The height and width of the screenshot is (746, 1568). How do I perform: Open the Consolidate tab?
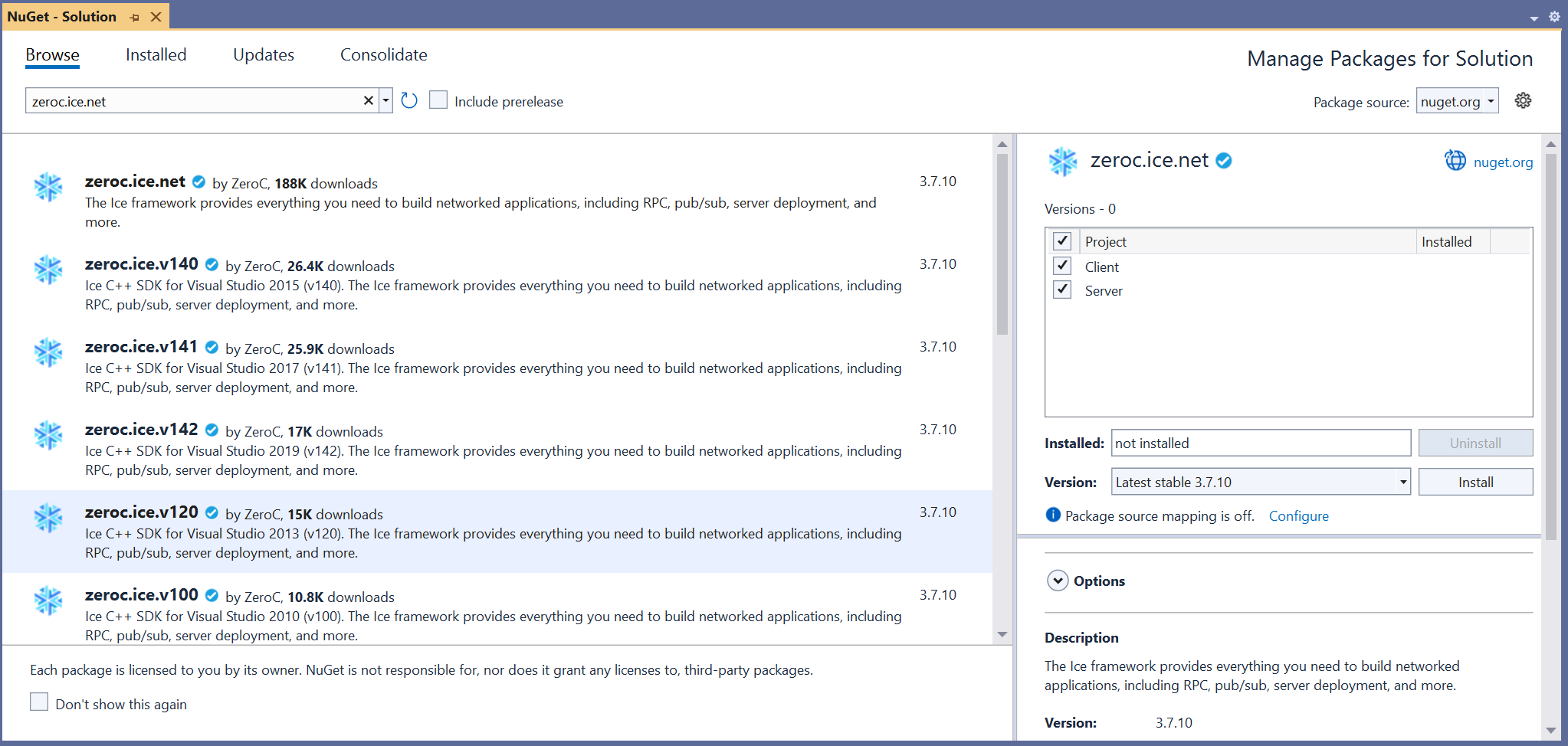click(383, 55)
